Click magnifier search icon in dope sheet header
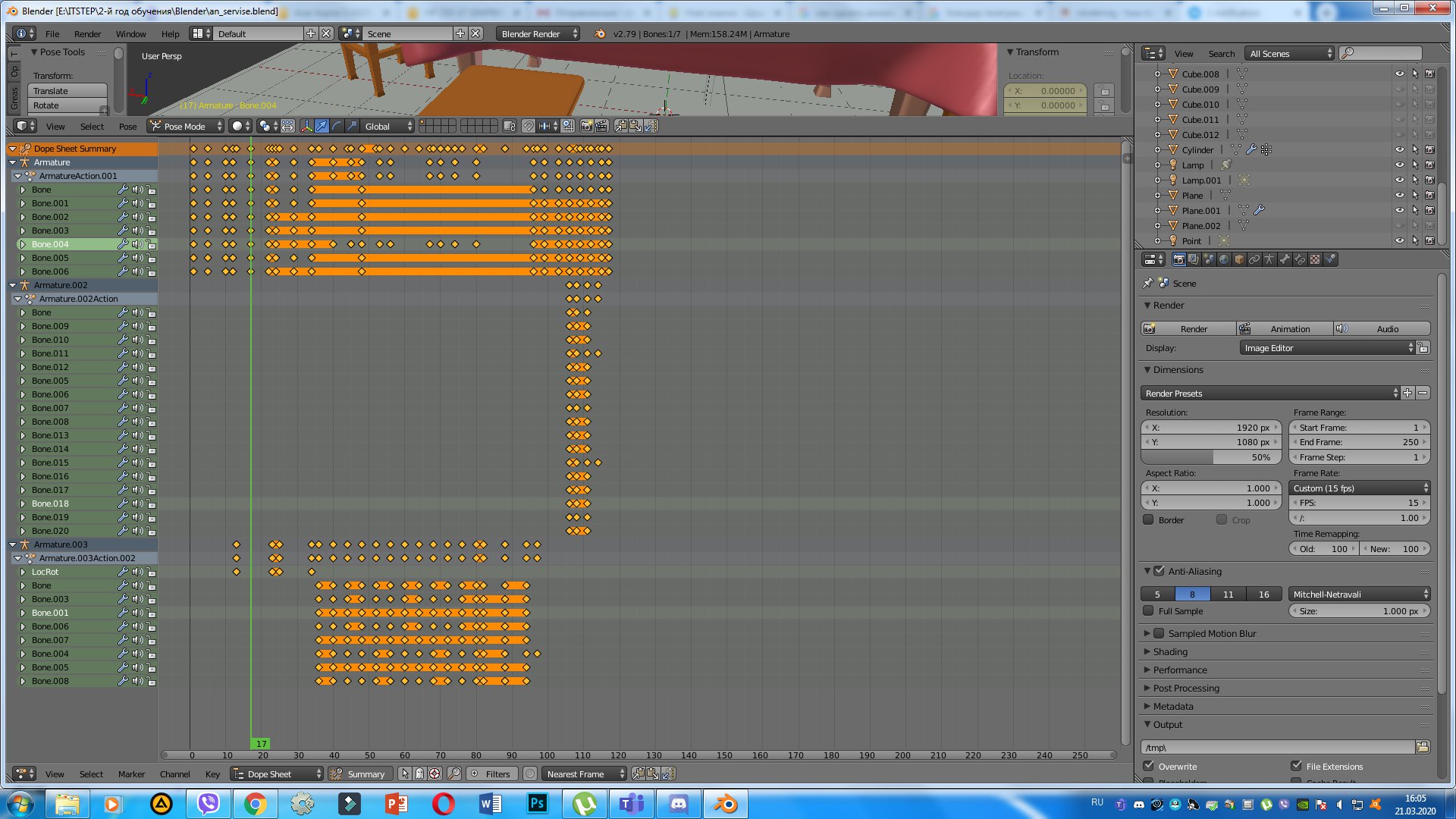Viewport: 1456px width, 819px height. [x=453, y=773]
